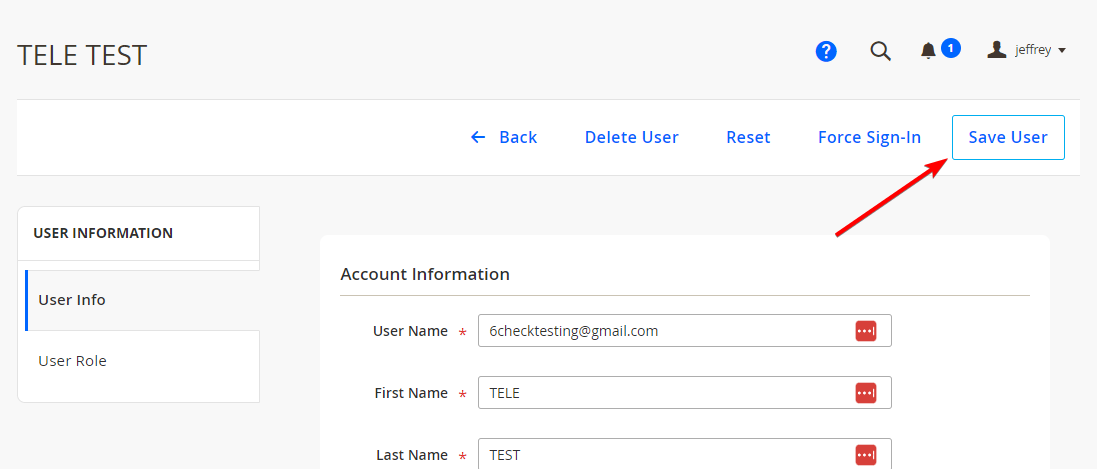Click the blue notification count badge
Screen dimensions: 1097x469
point(950,48)
